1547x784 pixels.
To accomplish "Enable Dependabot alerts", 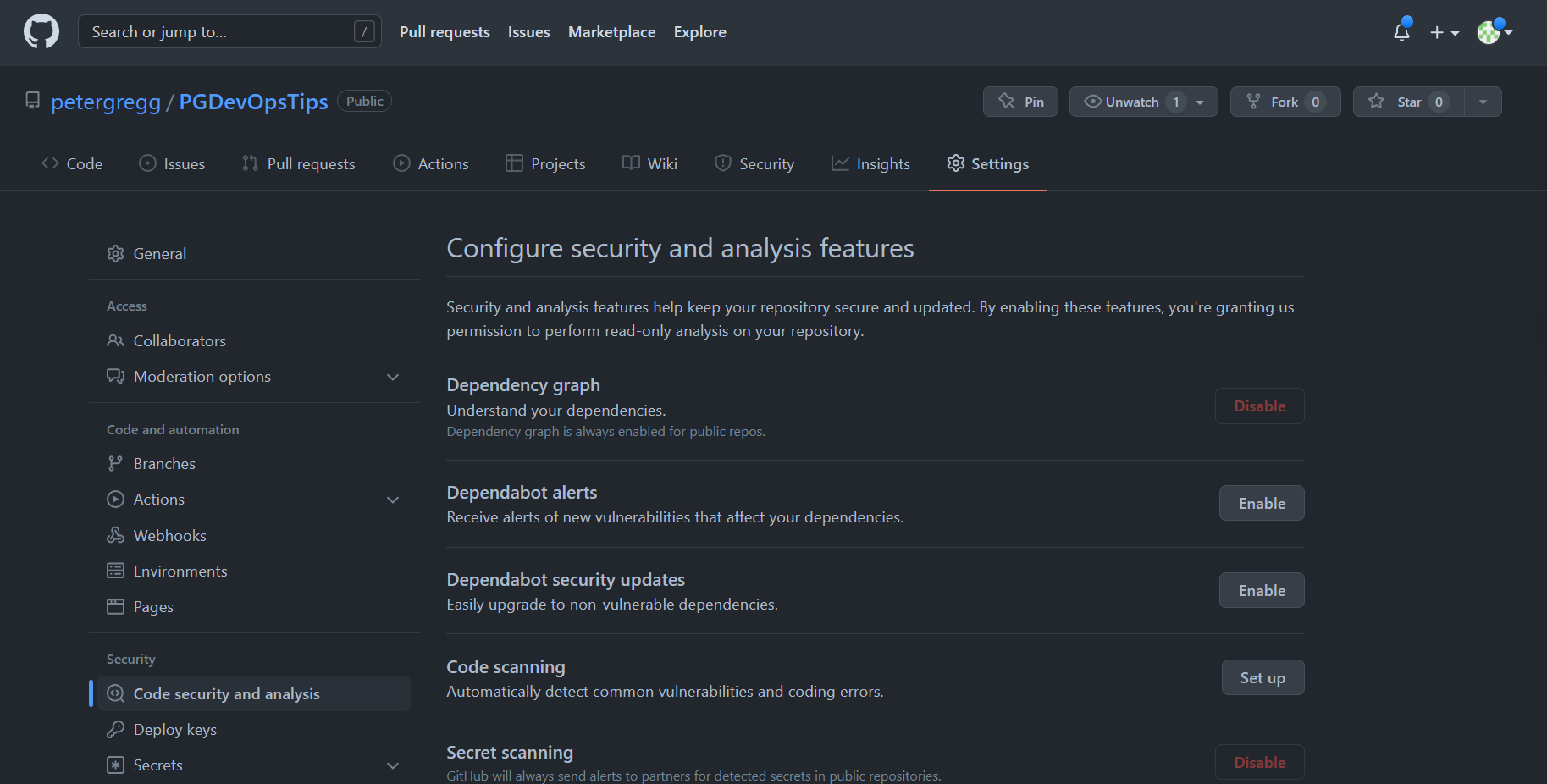I will [x=1262, y=503].
